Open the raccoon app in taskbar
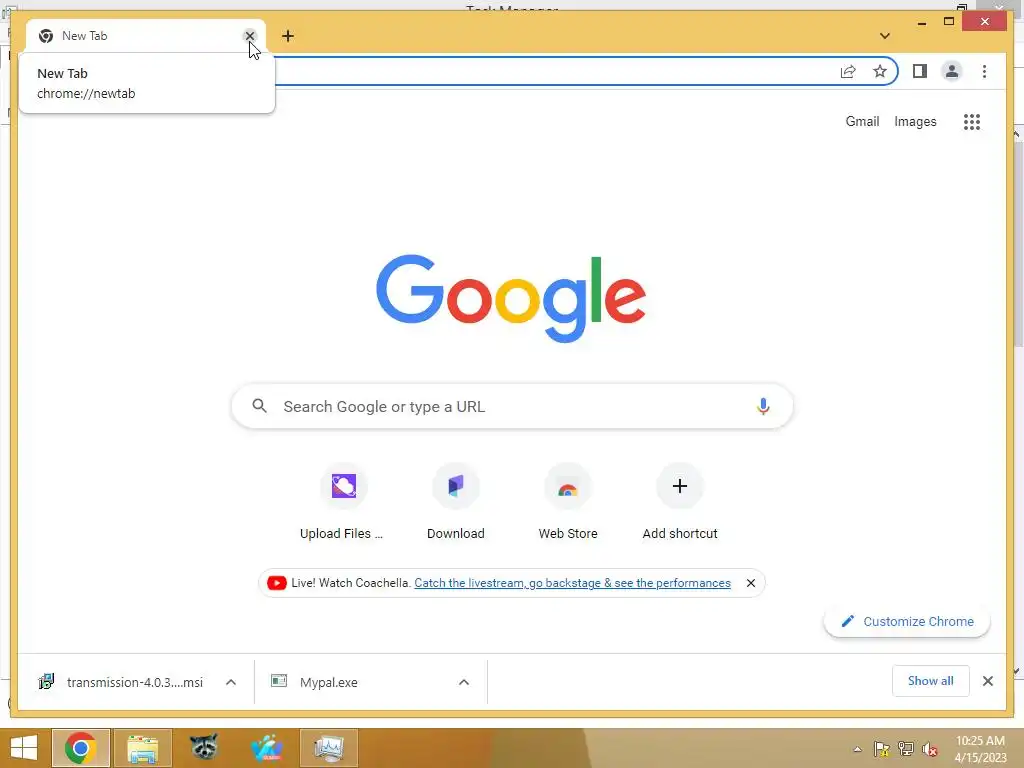Screen dimensions: 1024x768 click(x=204, y=748)
